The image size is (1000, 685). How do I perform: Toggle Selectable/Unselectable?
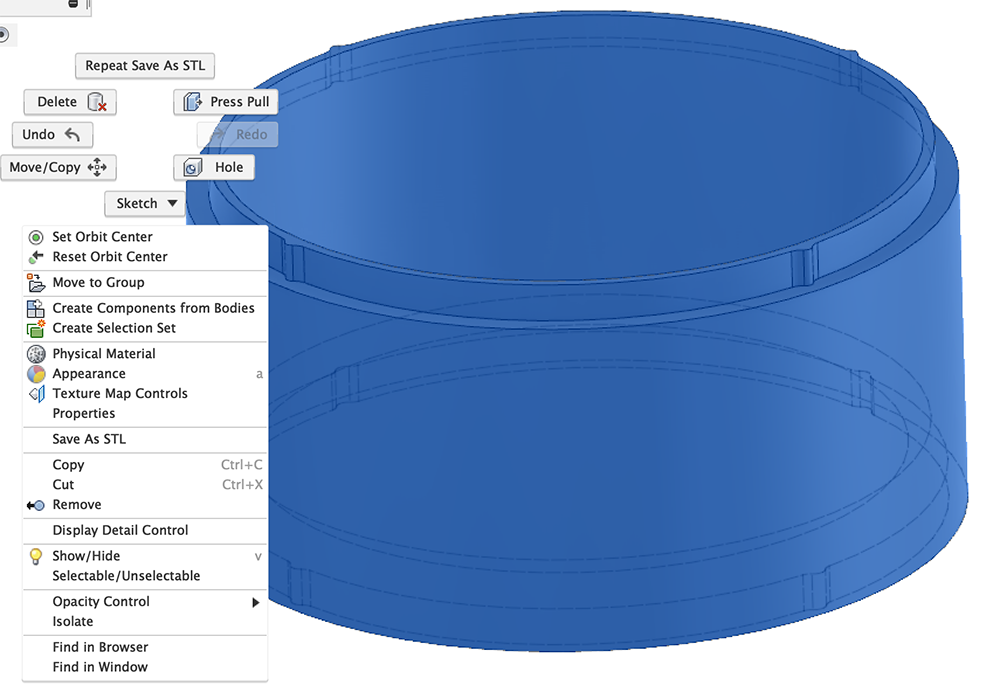145,576
